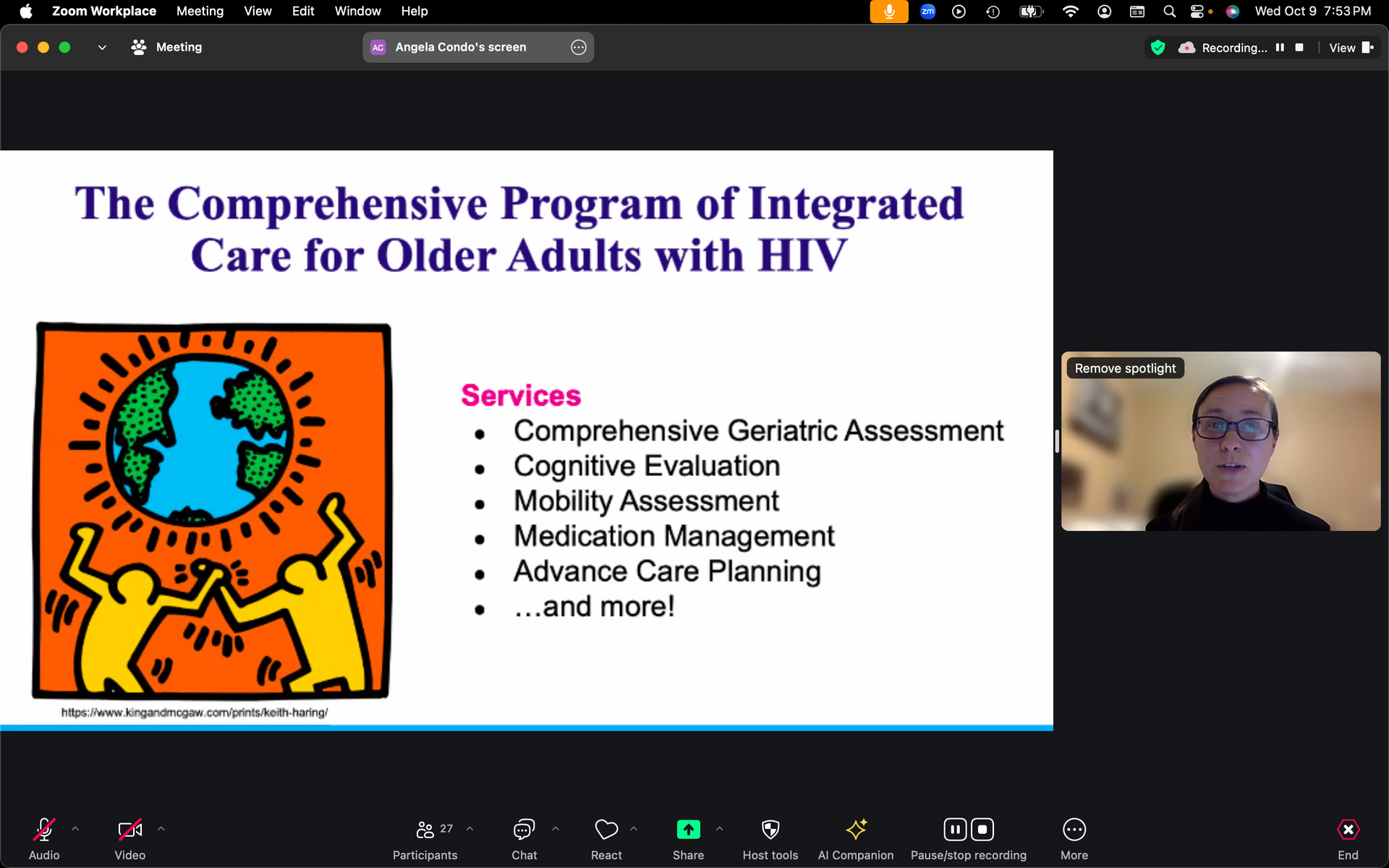This screenshot has width=1389, height=868.
Task: Click the green Share screen button
Action: tap(688, 830)
